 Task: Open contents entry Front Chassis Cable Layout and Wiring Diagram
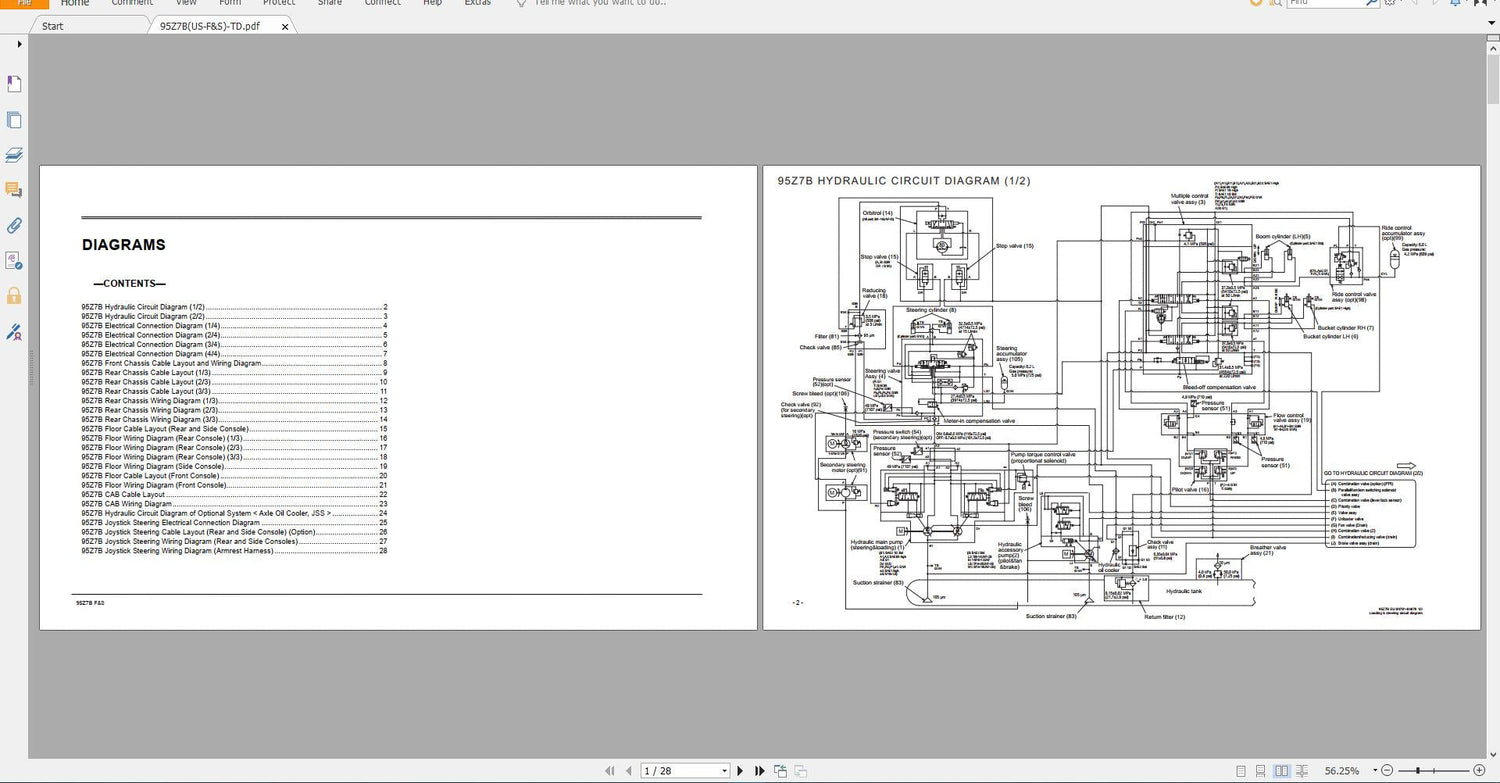tap(234, 363)
